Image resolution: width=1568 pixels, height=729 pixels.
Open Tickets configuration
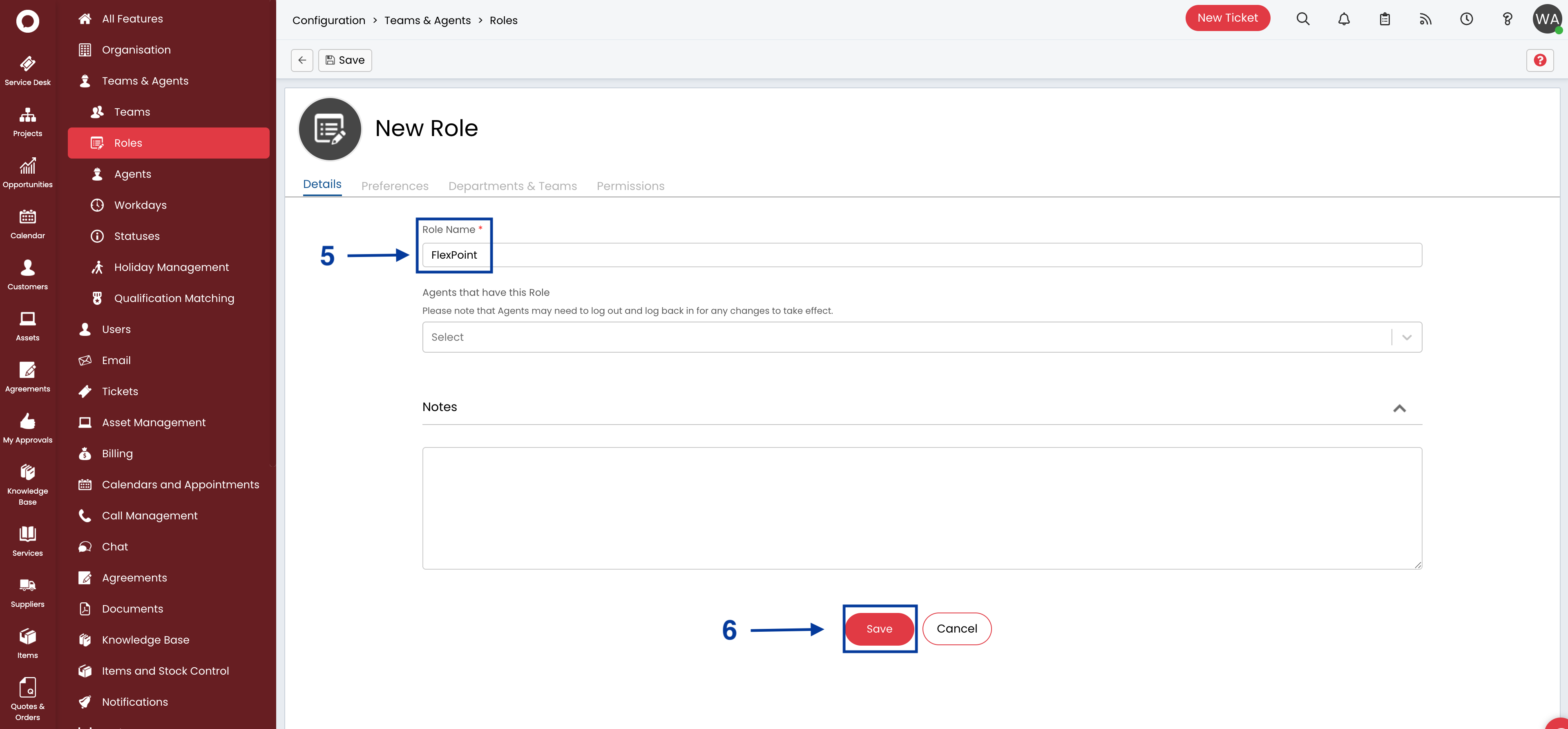coord(168,391)
